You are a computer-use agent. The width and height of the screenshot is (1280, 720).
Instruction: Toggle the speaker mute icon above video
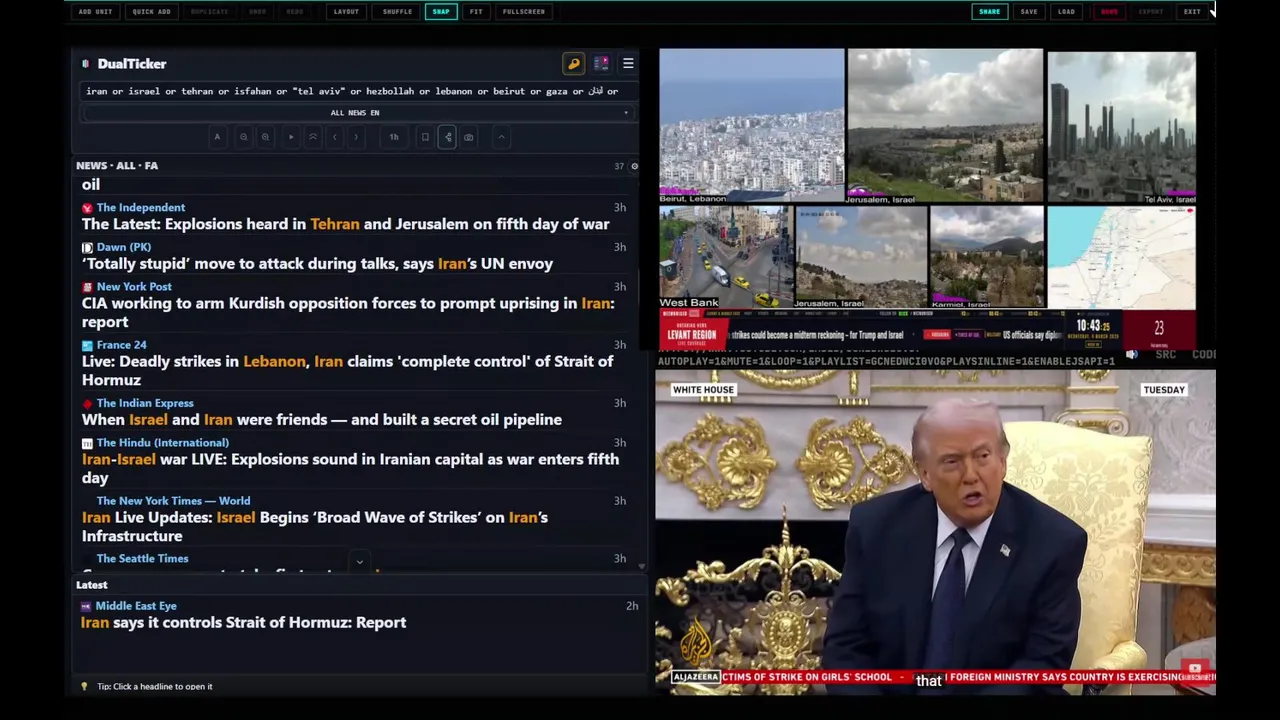click(1132, 355)
